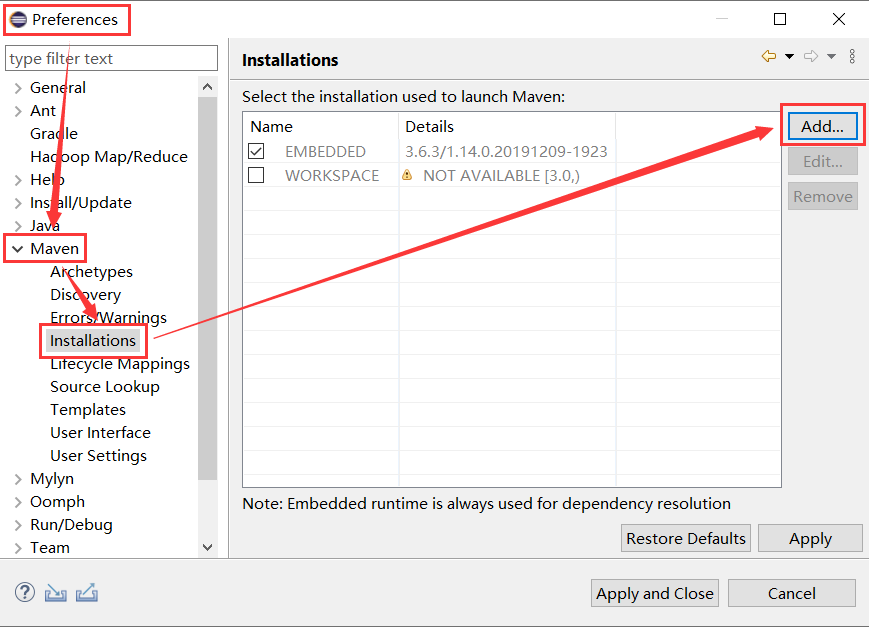
Task: Click the import preferences icon
Action: (x=55, y=593)
